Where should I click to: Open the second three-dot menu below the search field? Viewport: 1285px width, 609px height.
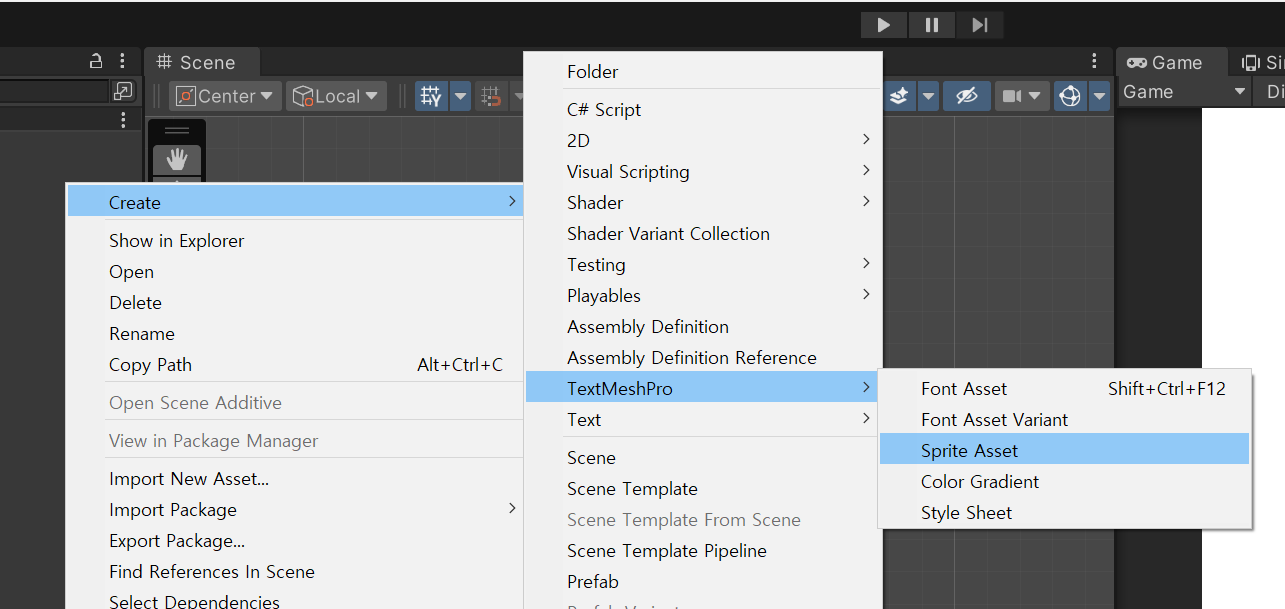tap(122, 120)
